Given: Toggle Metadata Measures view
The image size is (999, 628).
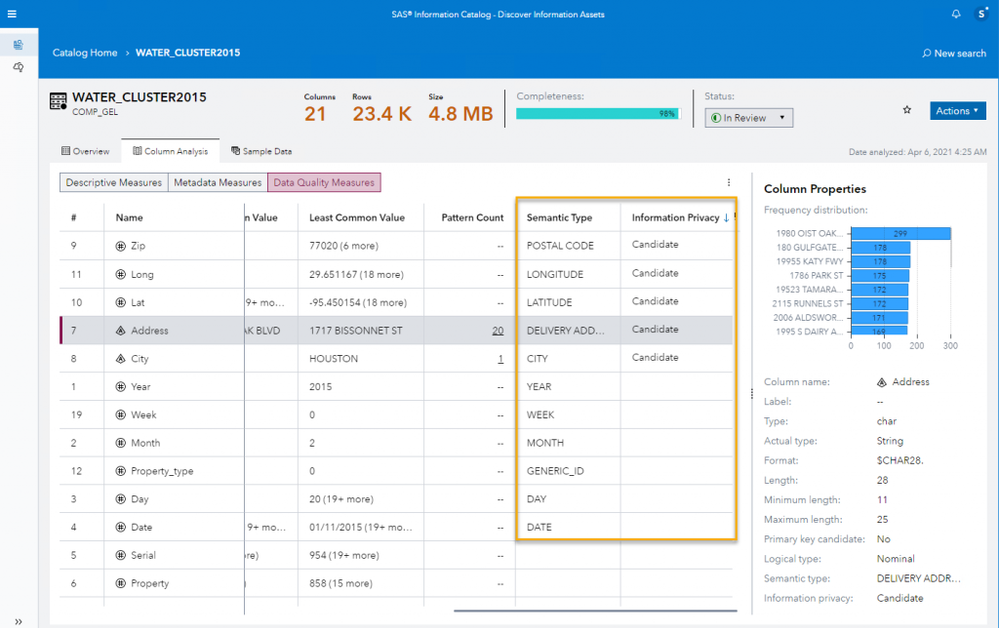Looking at the screenshot, I should click(x=217, y=183).
